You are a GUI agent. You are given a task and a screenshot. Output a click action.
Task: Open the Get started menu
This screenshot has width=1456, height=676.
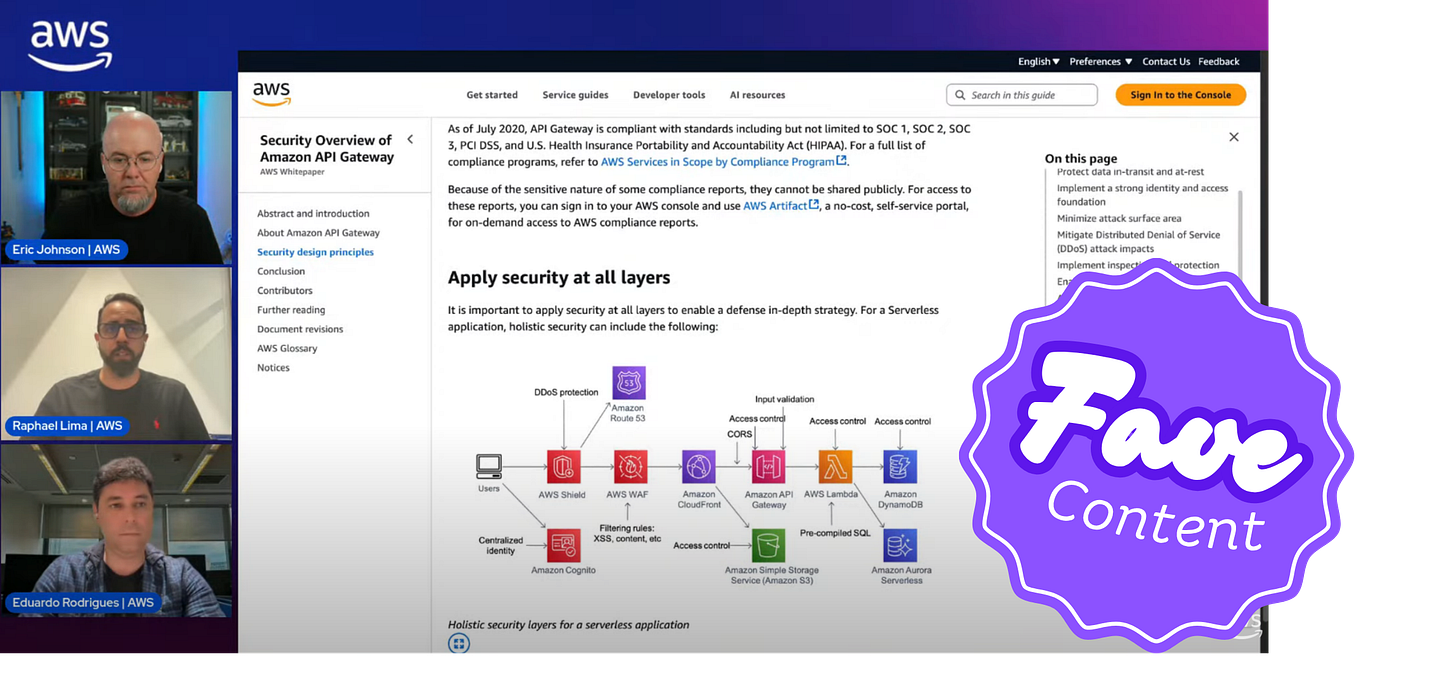tap(492, 95)
